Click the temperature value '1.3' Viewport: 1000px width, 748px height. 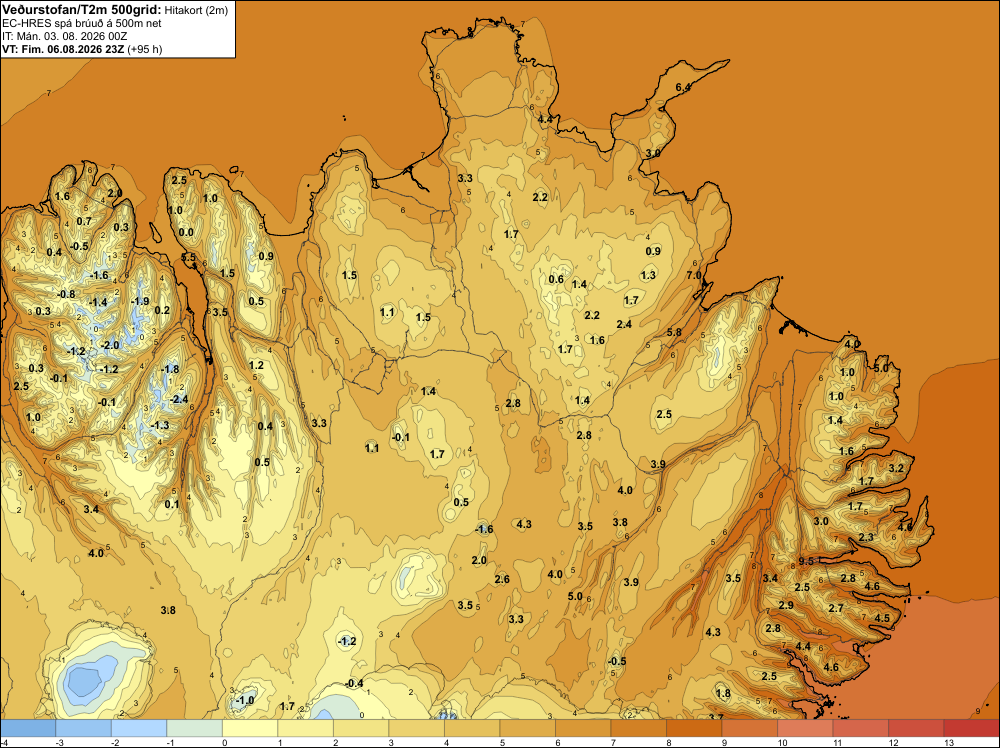(648, 275)
